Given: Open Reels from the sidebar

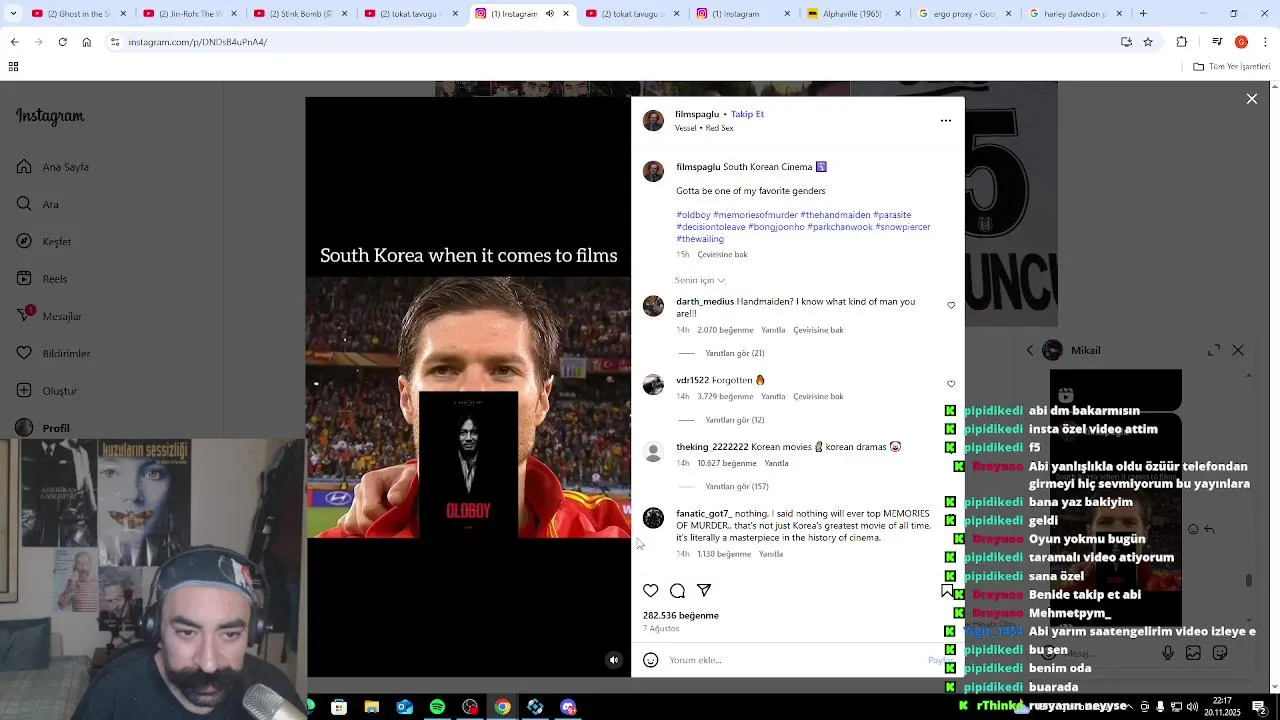Looking at the screenshot, I should [42, 279].
